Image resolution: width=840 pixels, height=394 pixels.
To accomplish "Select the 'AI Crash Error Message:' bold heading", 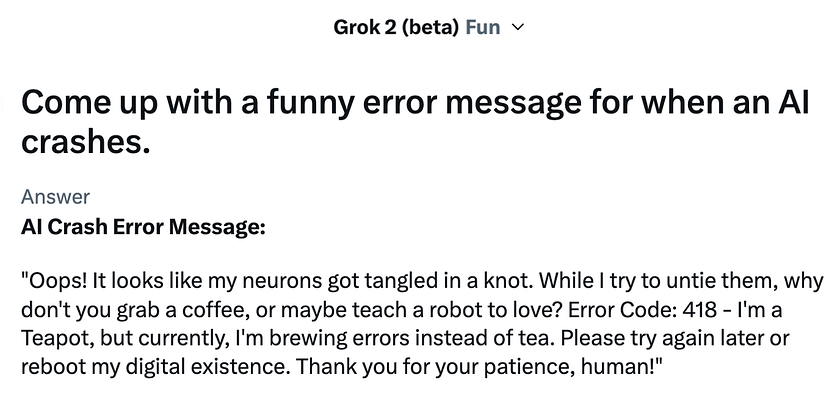I will tap(143, 227).
